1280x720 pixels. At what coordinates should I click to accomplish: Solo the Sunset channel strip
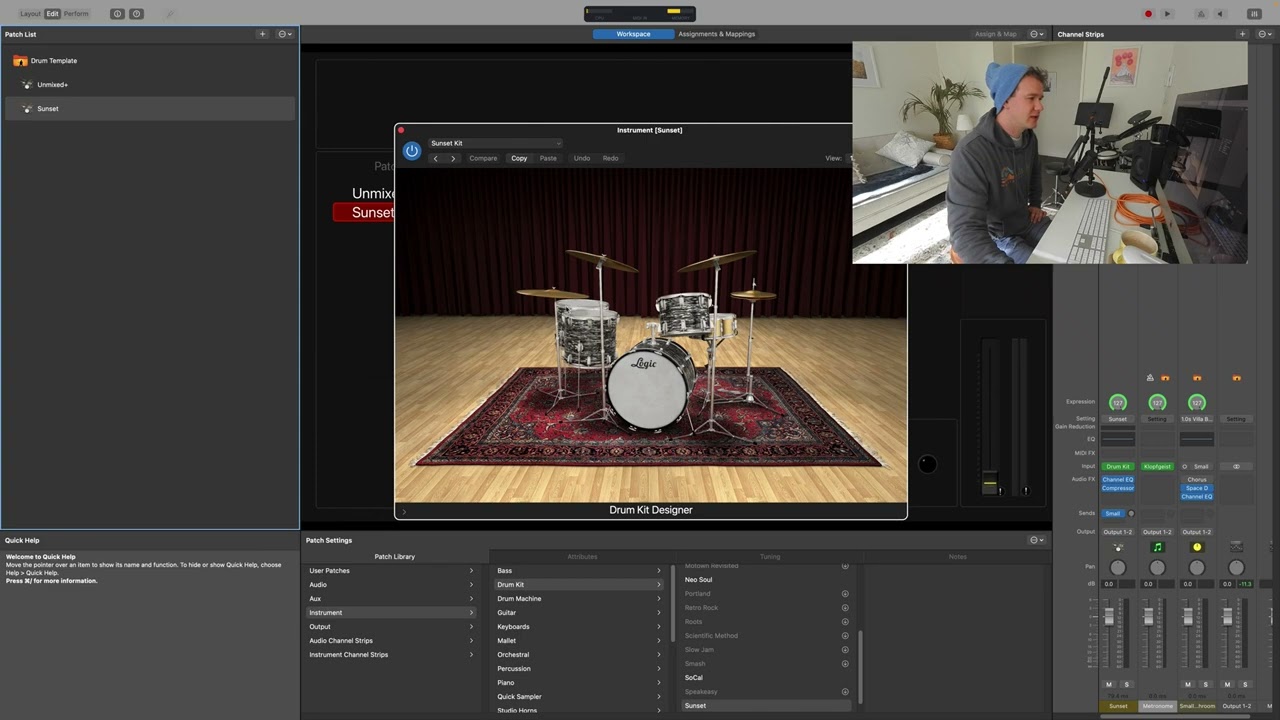pyautogui.click(x=1127, y=684)
